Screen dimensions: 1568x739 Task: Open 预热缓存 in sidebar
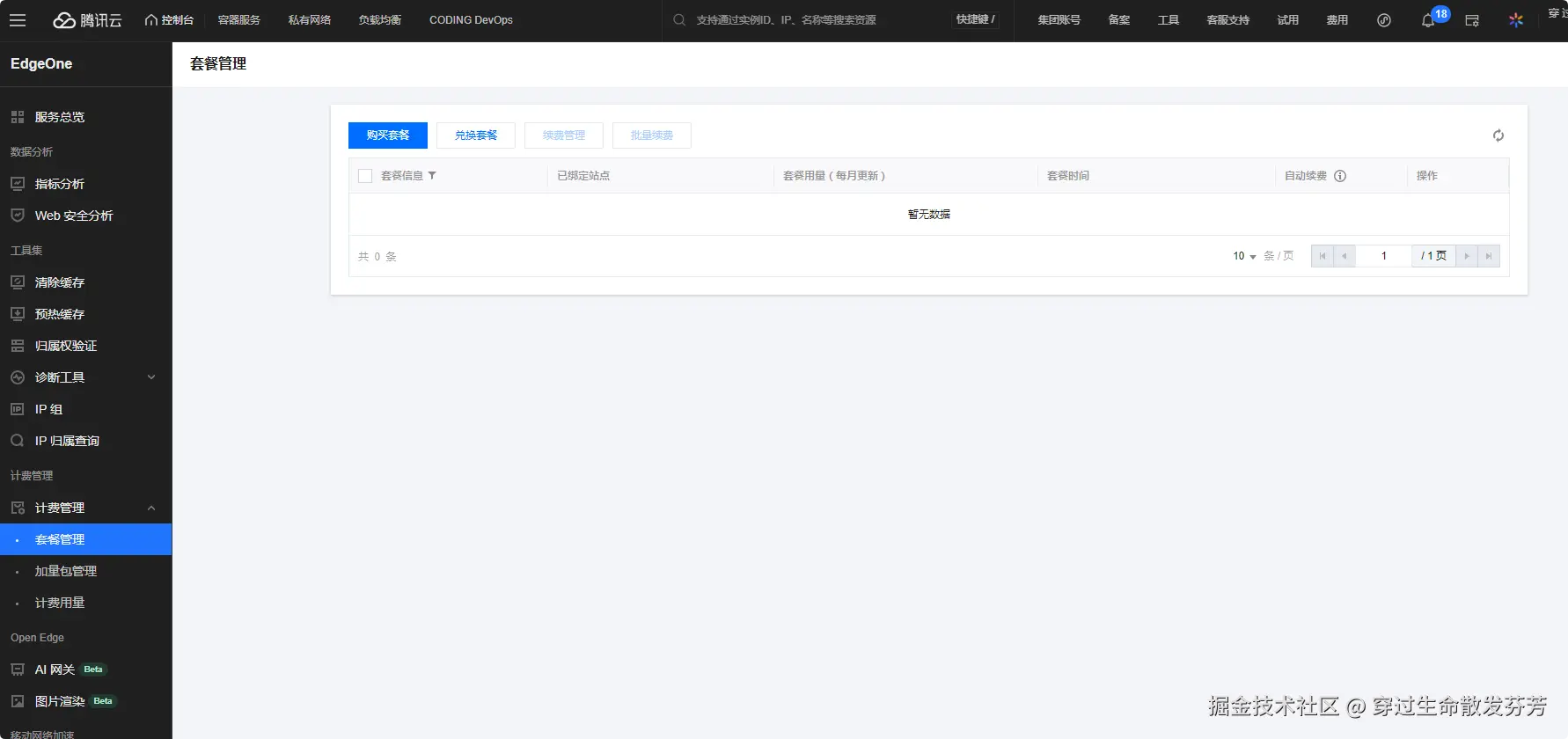[x=85, y=314]
